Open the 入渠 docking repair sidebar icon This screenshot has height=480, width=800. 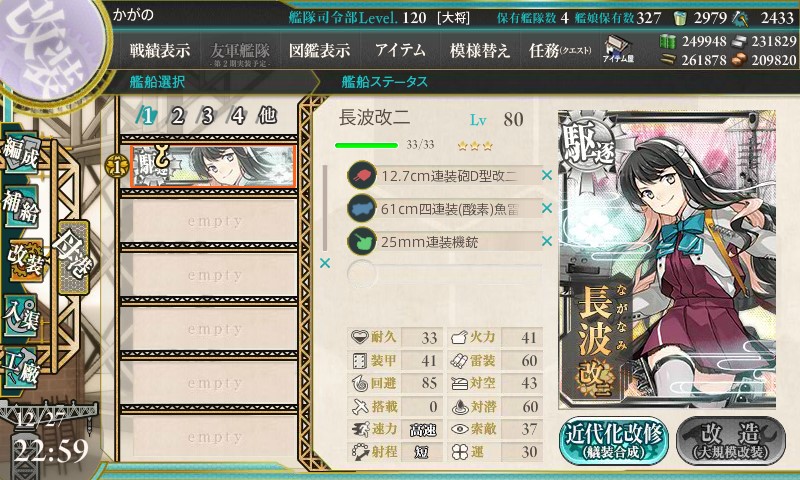click(21, 316)
